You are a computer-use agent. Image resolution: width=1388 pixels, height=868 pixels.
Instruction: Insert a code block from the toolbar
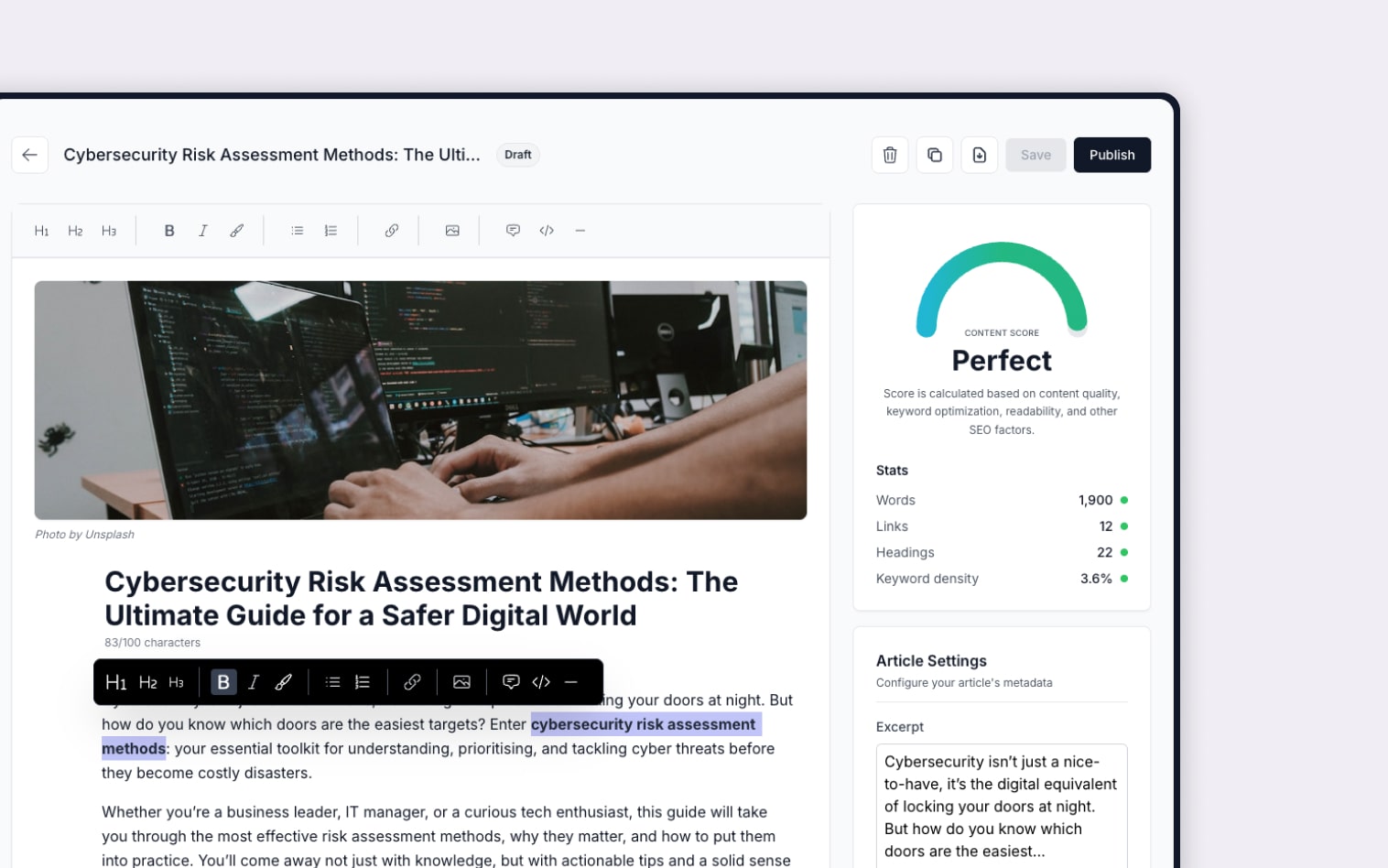click(x=546, y=230)
